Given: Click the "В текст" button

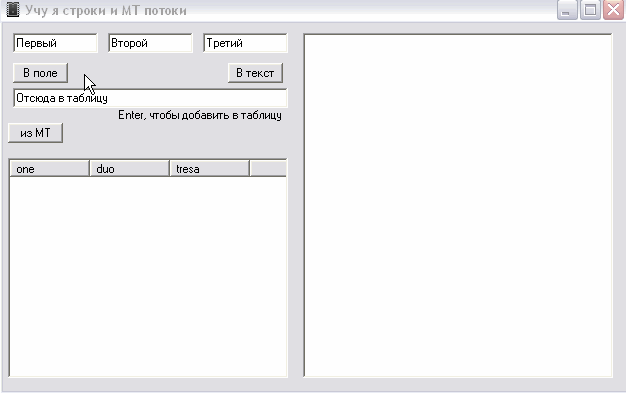Looking at the screenshot, I should point(255,73).
